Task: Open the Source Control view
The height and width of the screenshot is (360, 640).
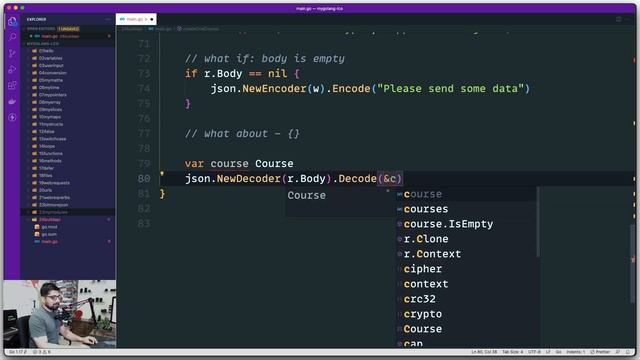Action: coord(12,53)
